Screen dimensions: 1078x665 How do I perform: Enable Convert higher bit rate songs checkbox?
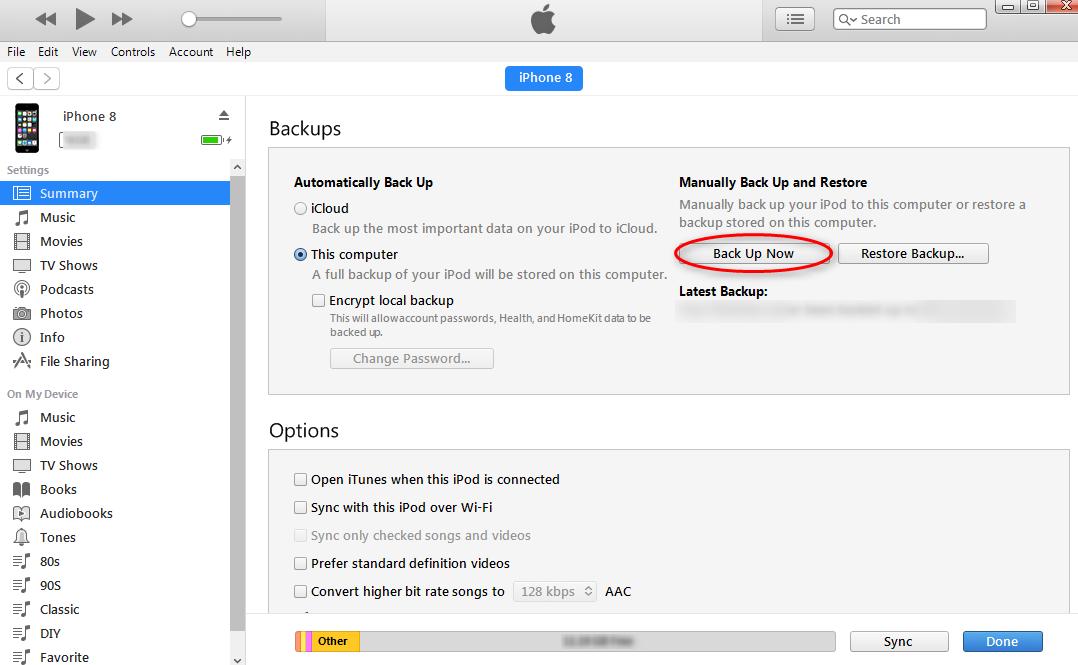pos(300,591)
